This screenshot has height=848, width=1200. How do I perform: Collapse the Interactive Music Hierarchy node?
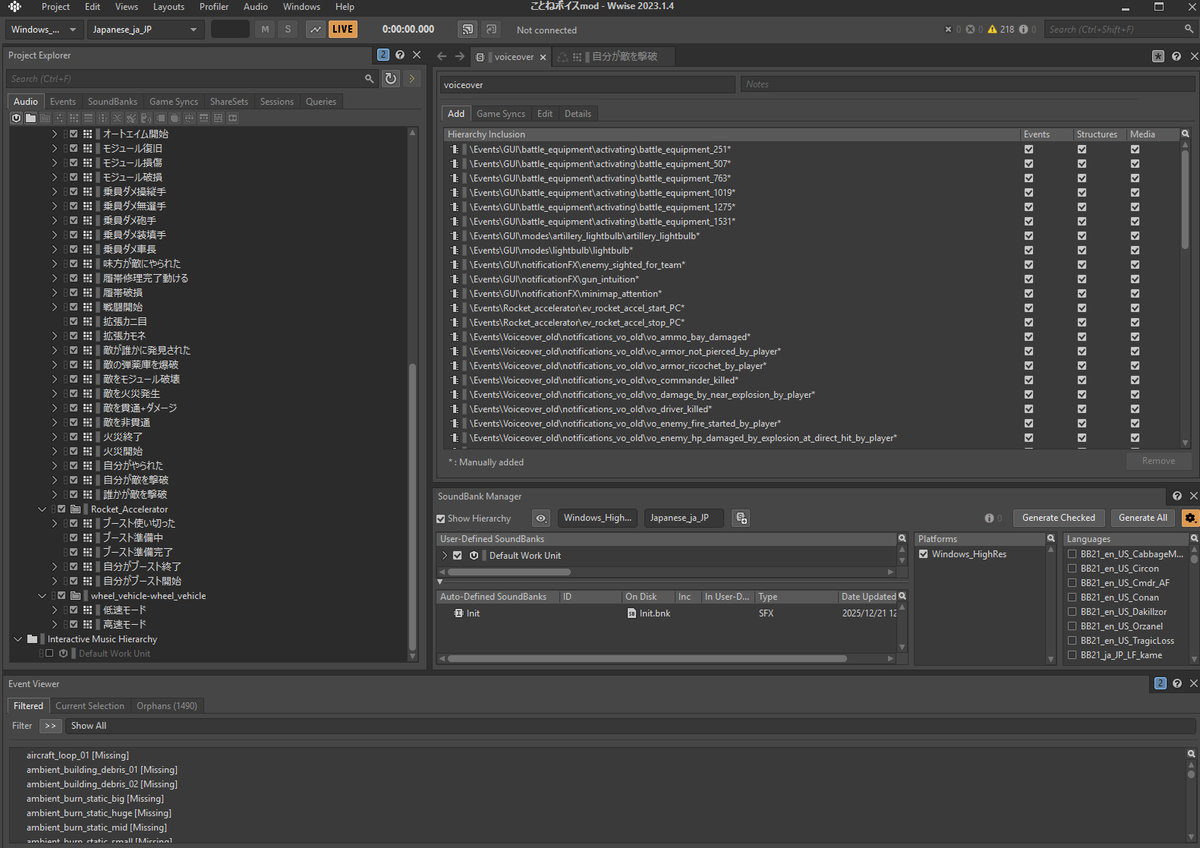(18, 639)
